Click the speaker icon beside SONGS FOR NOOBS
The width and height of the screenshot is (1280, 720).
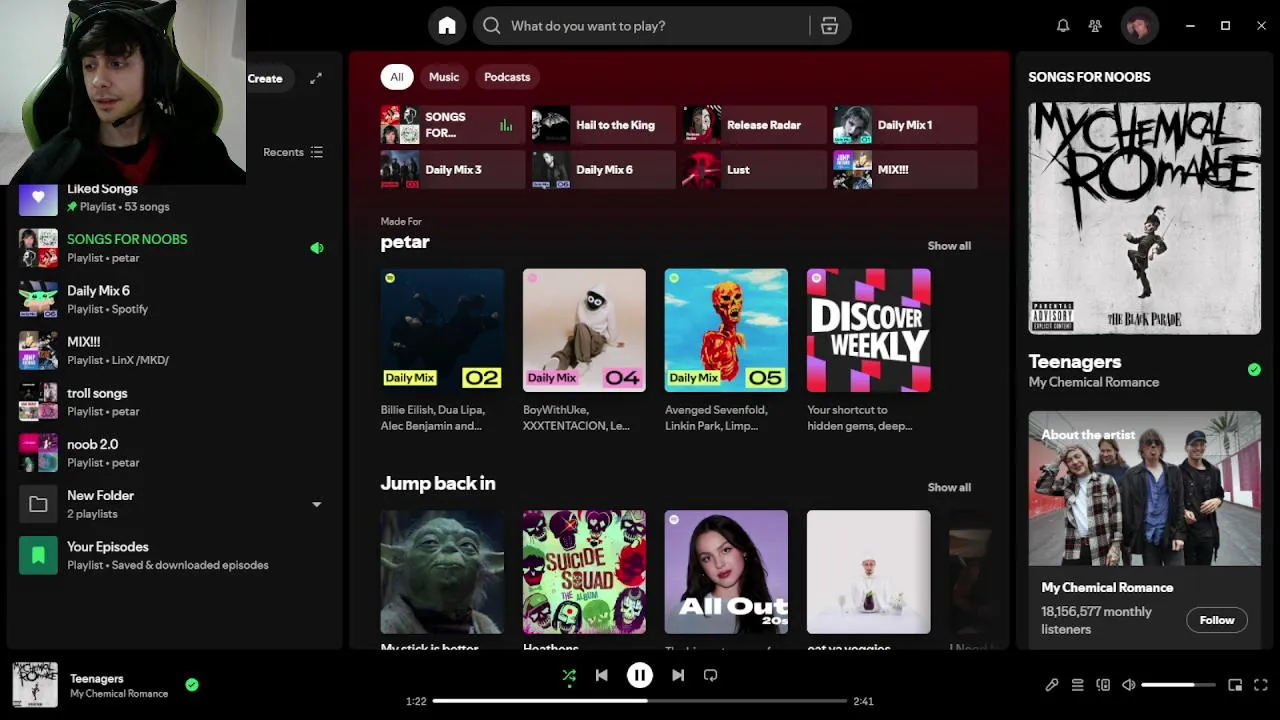tap(316, 248)
